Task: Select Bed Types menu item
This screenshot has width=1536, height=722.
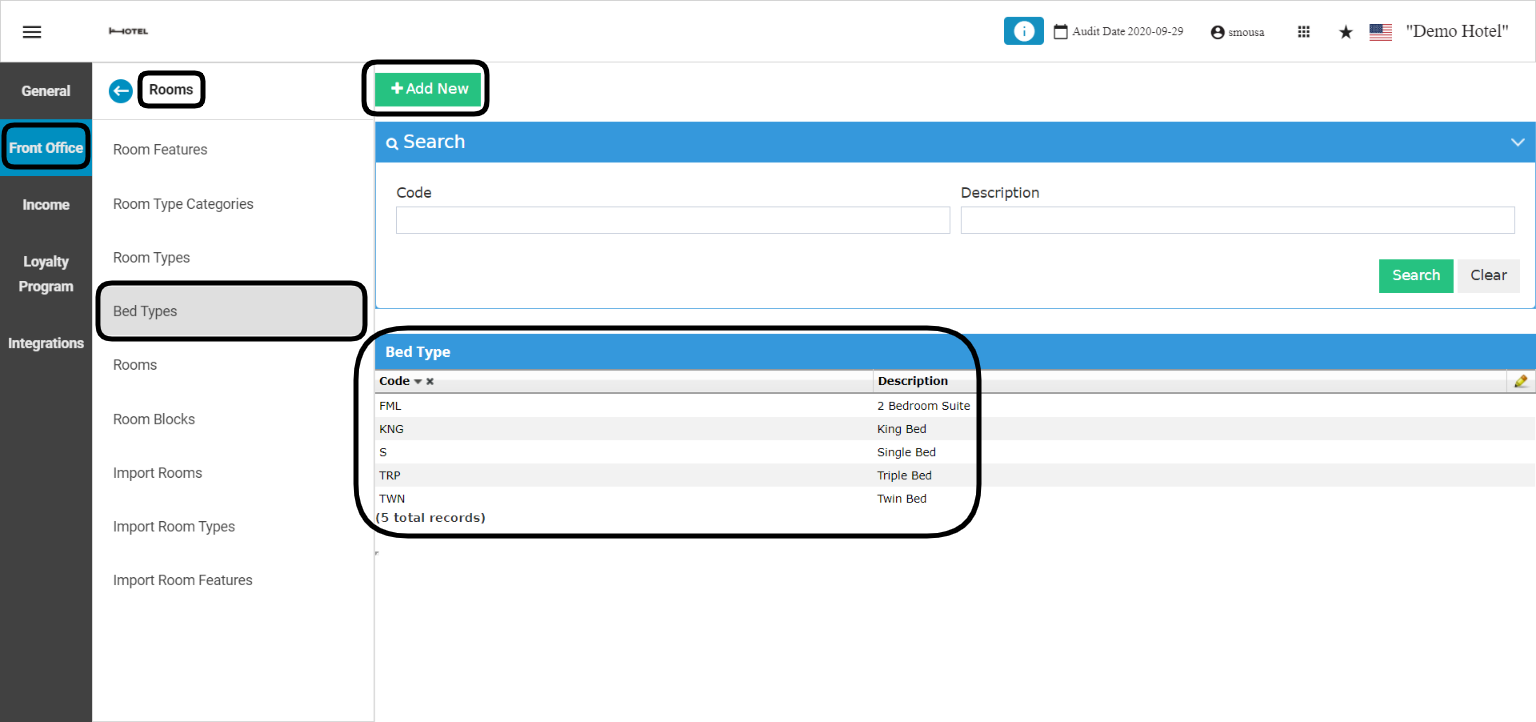Action: click(233, 312)
